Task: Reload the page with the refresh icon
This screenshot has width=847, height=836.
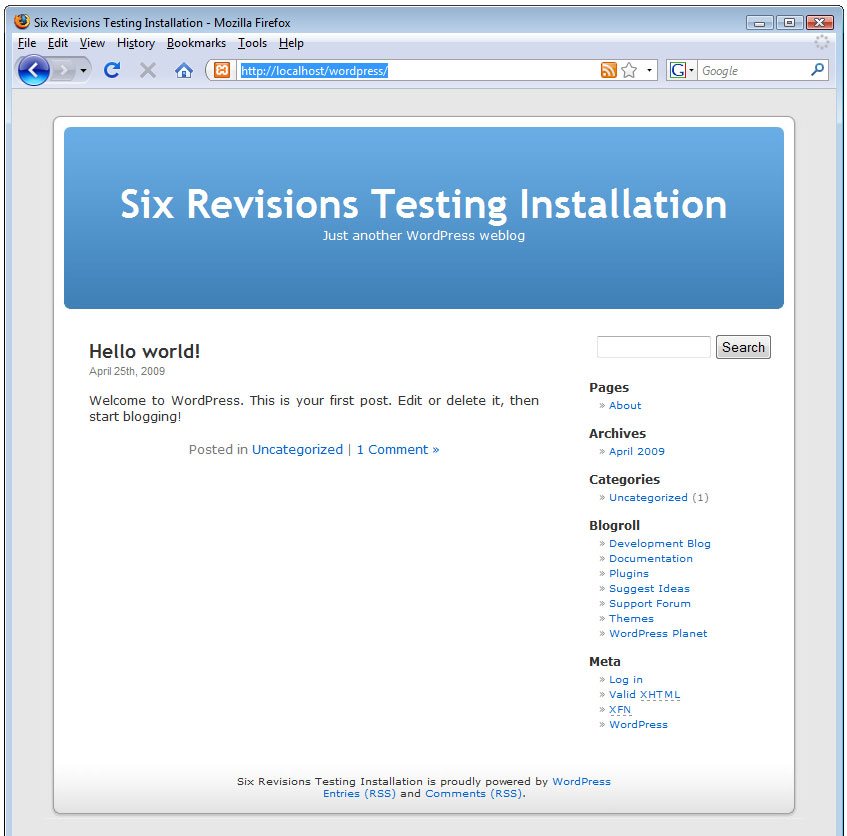Action: pos(112,70)
